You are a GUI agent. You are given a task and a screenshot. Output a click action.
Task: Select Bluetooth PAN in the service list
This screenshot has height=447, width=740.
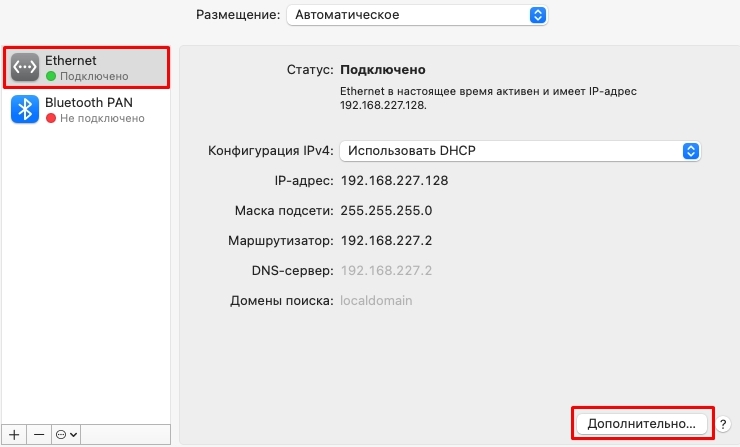[86, 109]
